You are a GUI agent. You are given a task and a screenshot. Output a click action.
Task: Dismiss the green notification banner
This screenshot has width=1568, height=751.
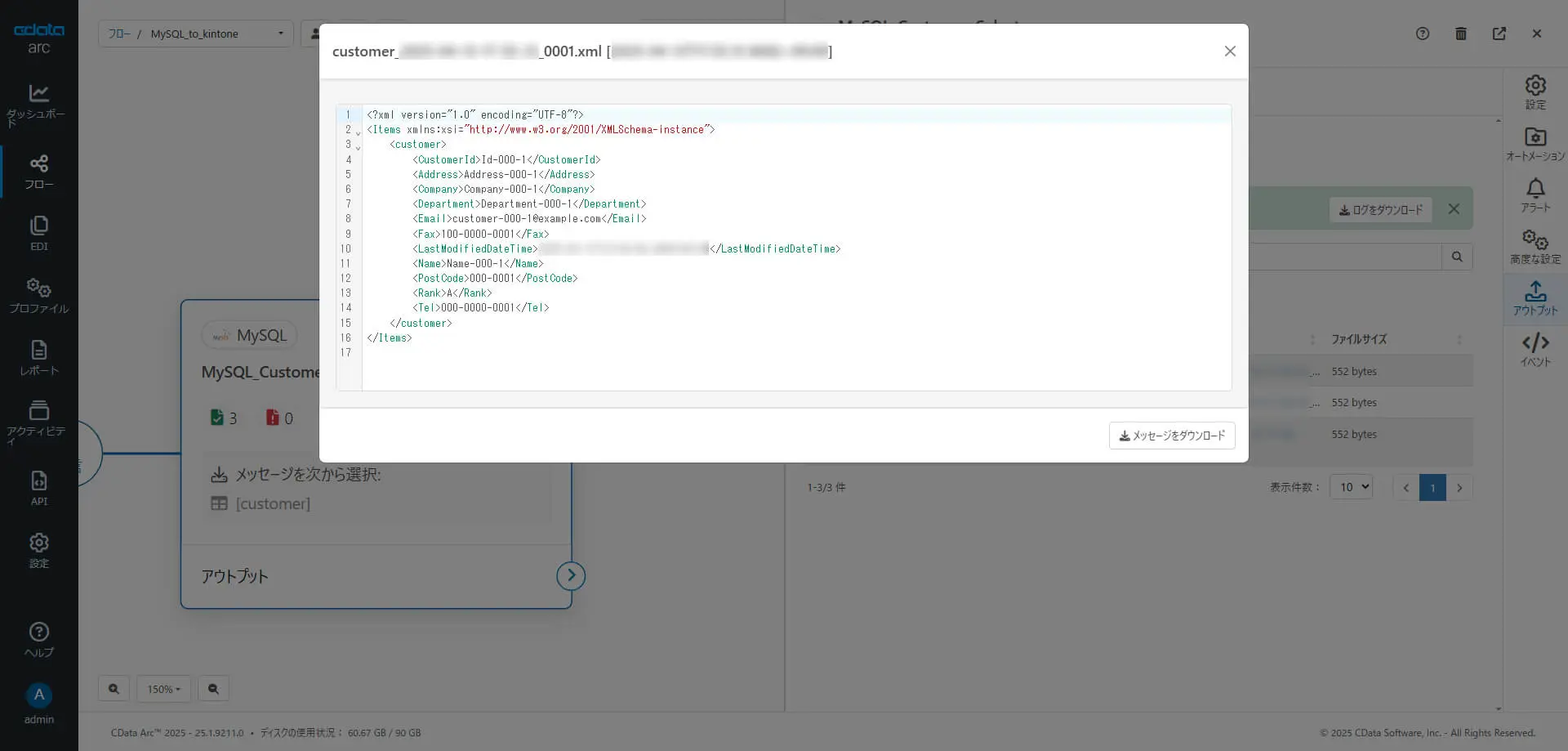pyautogui.click(x=1454, y=209)
